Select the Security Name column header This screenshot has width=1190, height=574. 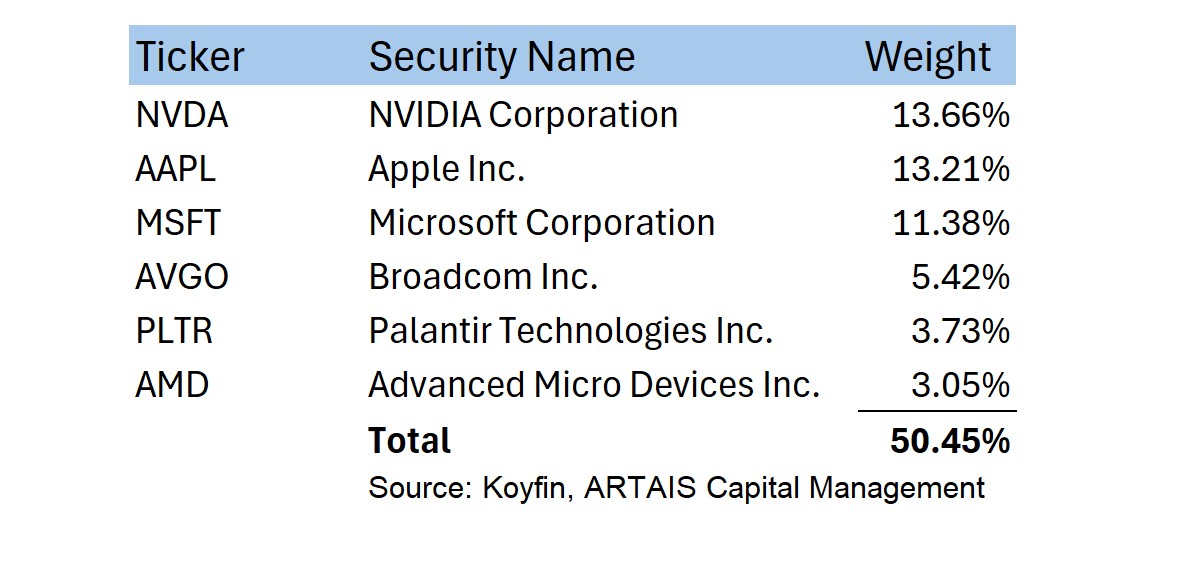pyautogui.click(x=501, y=57)
